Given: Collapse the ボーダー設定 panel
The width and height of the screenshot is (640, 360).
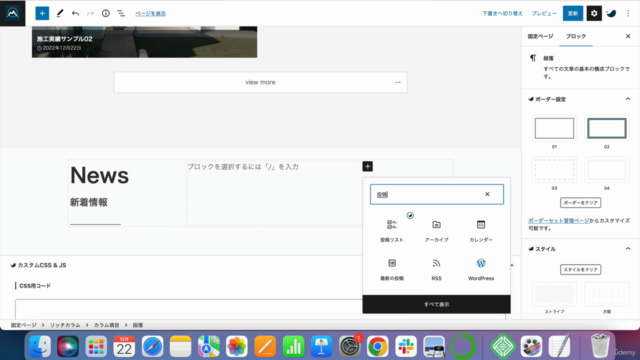Looking at the screenshot, I should (628, 99).
